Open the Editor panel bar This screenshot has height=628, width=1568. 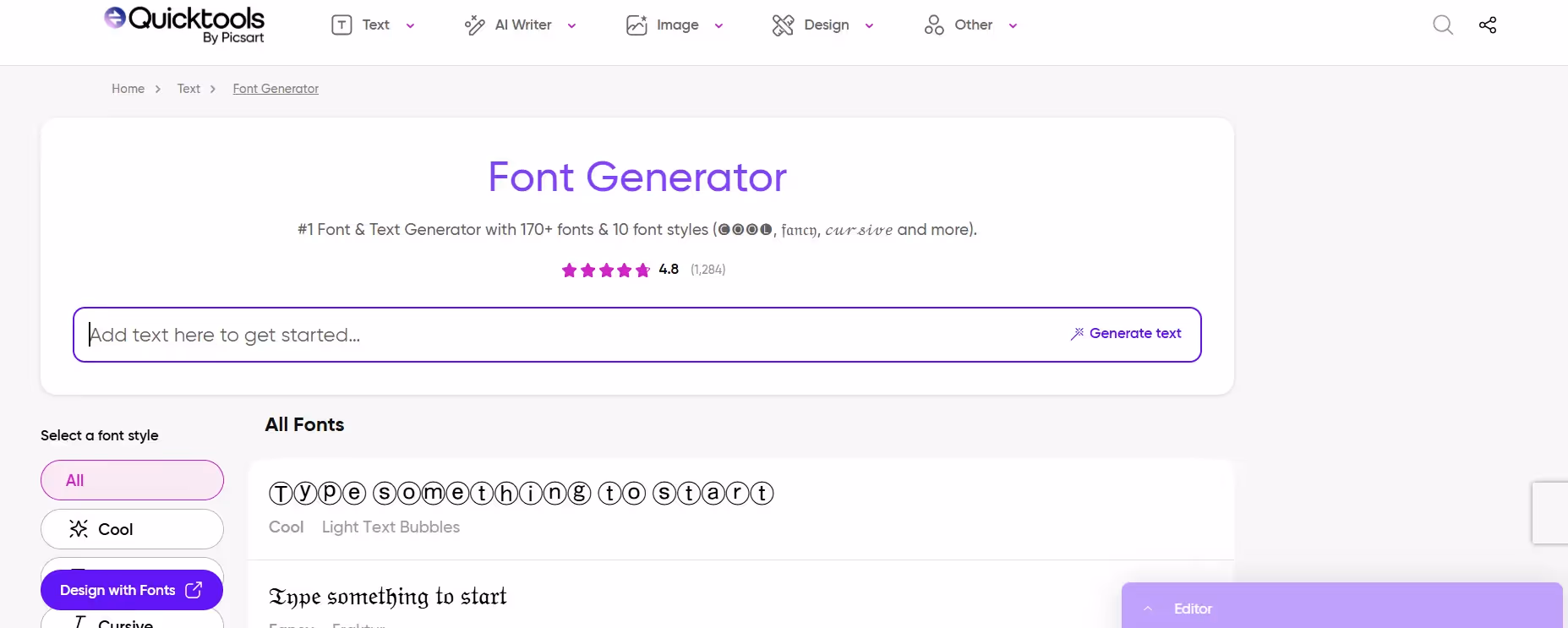point(1342,605)
